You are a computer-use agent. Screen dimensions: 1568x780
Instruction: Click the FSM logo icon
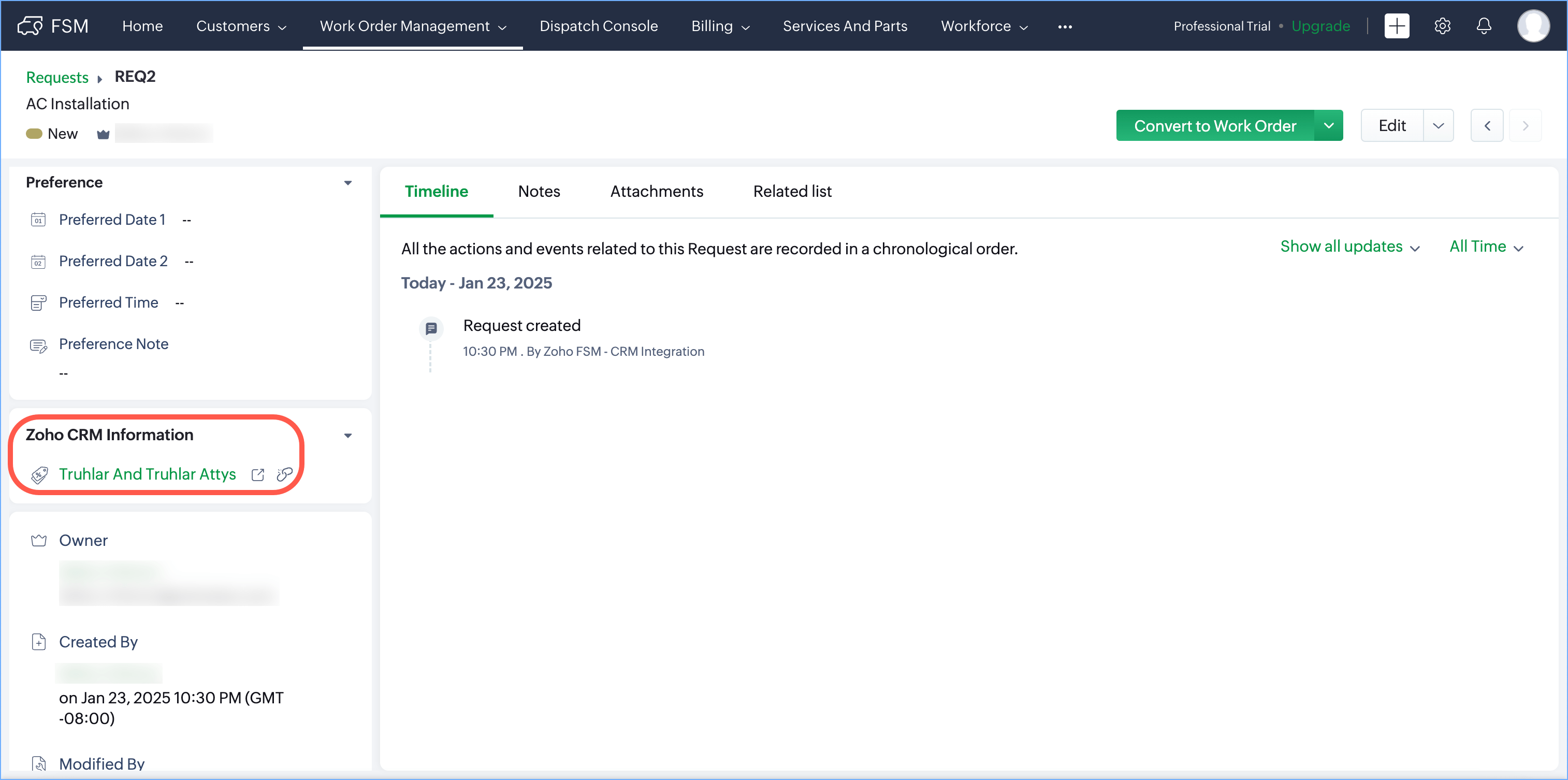(31, 25)
